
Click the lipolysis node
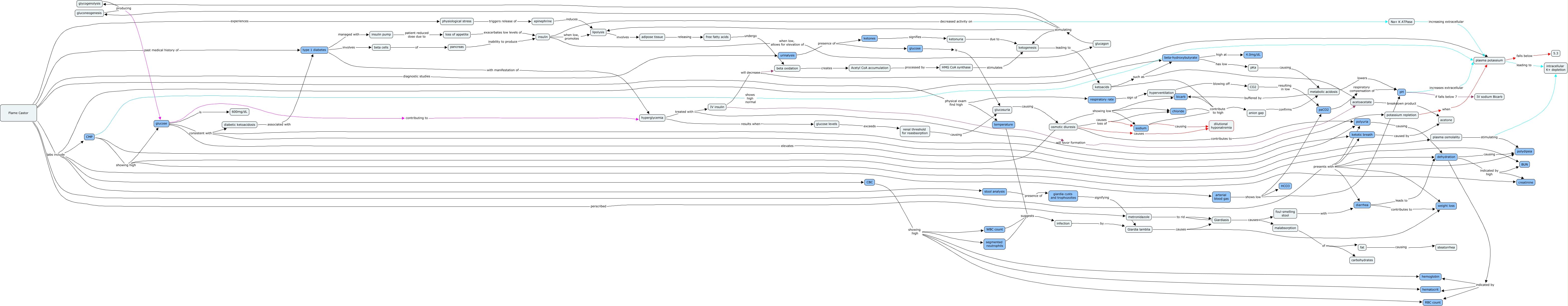[598, 32]
